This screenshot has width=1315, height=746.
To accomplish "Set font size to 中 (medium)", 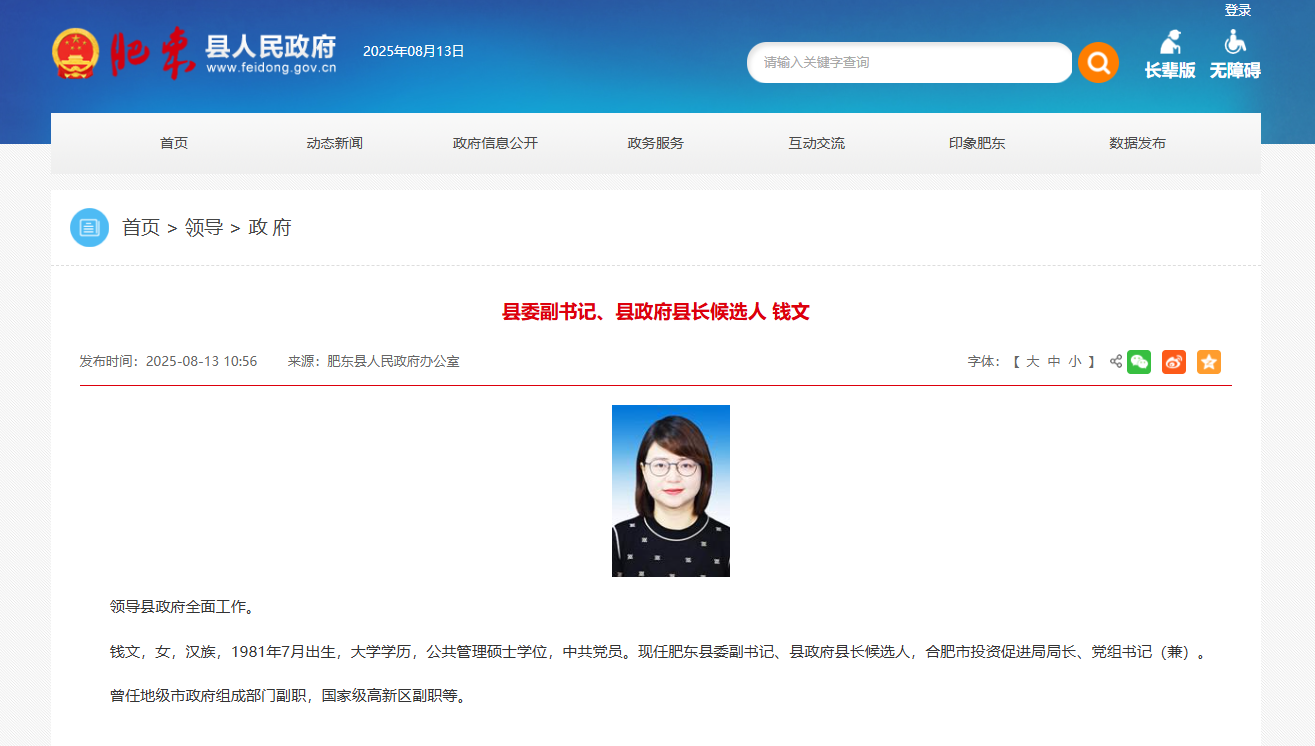I will click(1054, 362).
